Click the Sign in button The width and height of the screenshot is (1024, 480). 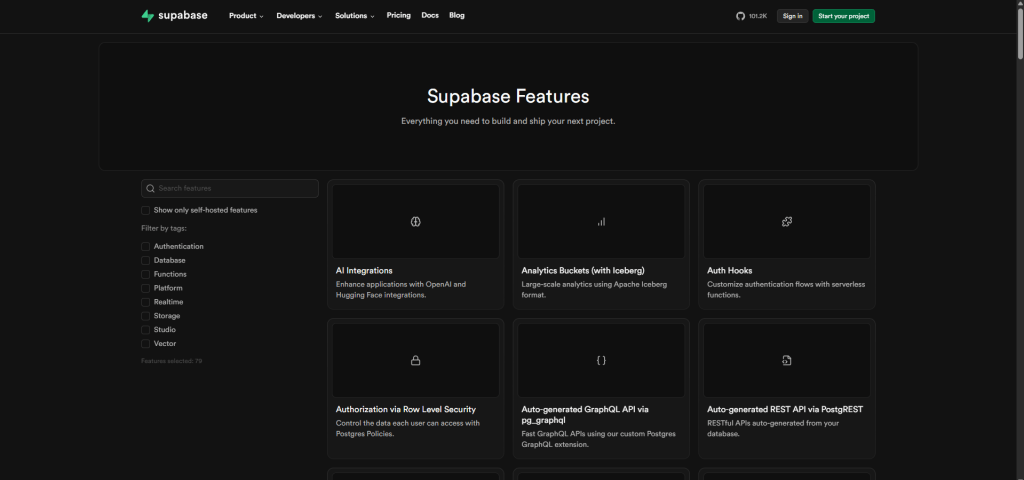tap(792, 16)
